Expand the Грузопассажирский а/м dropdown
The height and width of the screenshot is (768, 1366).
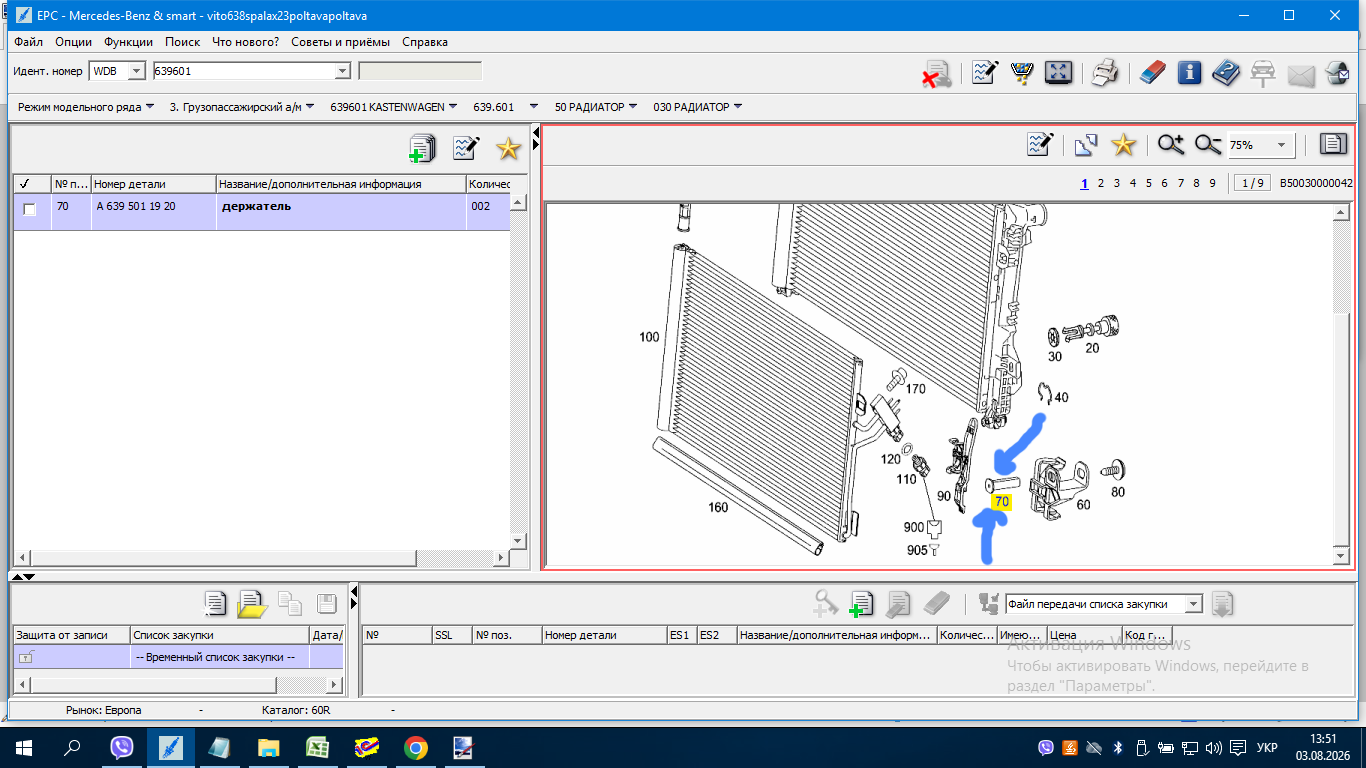[242, 107]
